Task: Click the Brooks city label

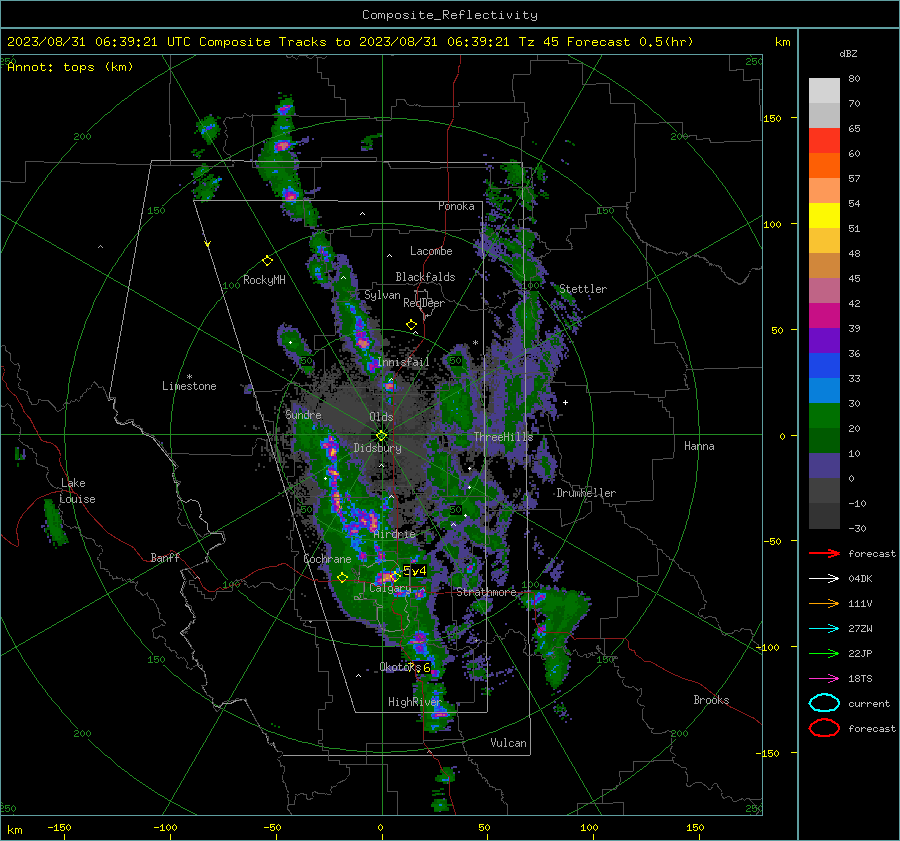Action: [x=711, y=700]
